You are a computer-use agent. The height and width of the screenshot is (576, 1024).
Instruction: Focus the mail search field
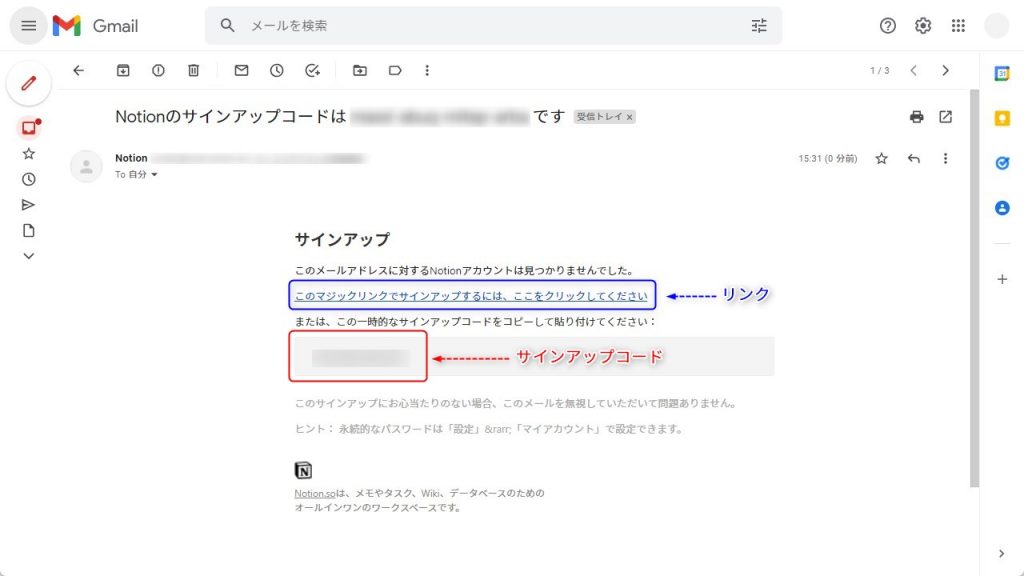(493, 25)
